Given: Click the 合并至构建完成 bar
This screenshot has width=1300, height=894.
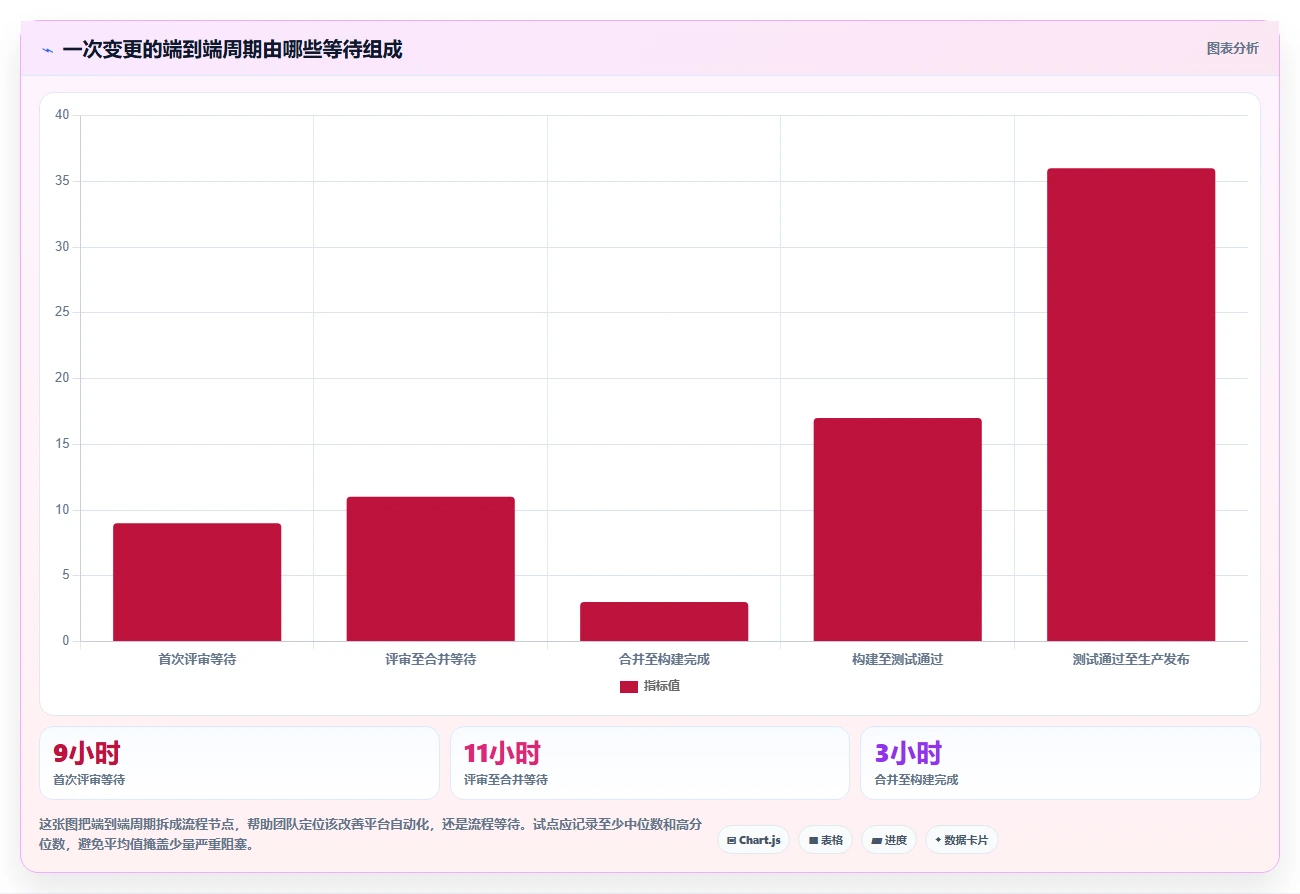Looking at the screenshot, I should coord(664,621).
